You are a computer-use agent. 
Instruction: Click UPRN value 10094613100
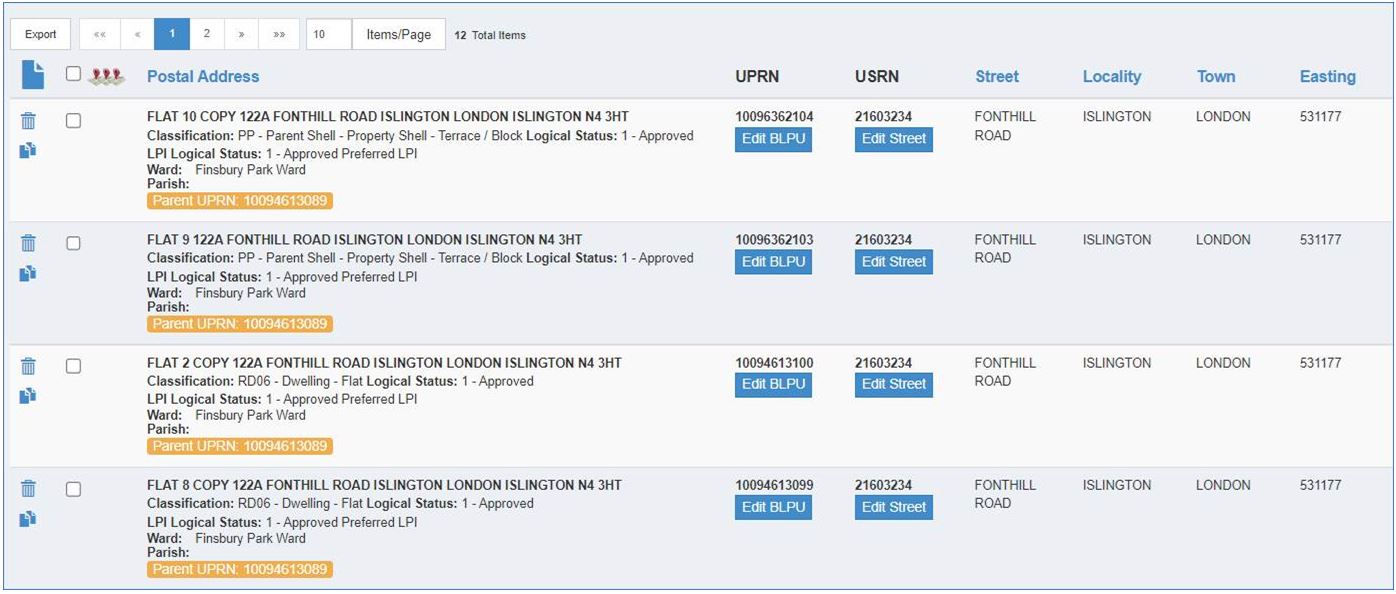(774, 363)
